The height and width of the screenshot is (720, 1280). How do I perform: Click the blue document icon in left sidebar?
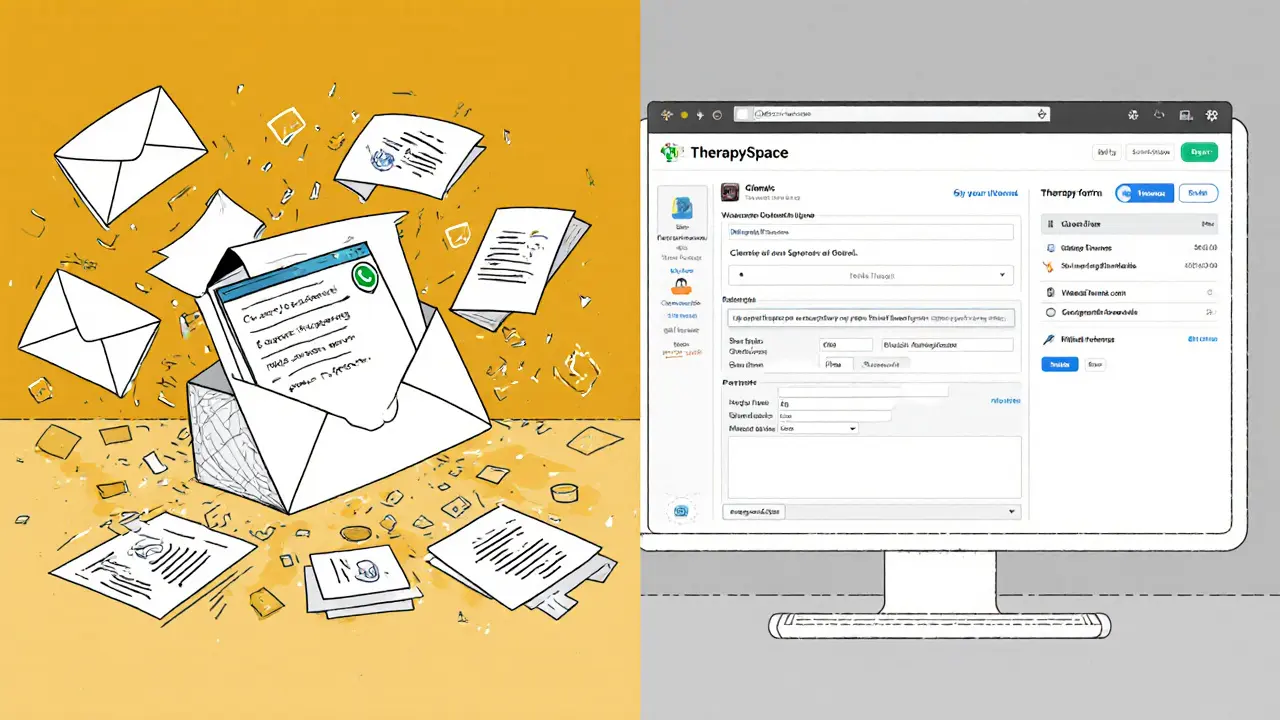[x=683, y=208]
